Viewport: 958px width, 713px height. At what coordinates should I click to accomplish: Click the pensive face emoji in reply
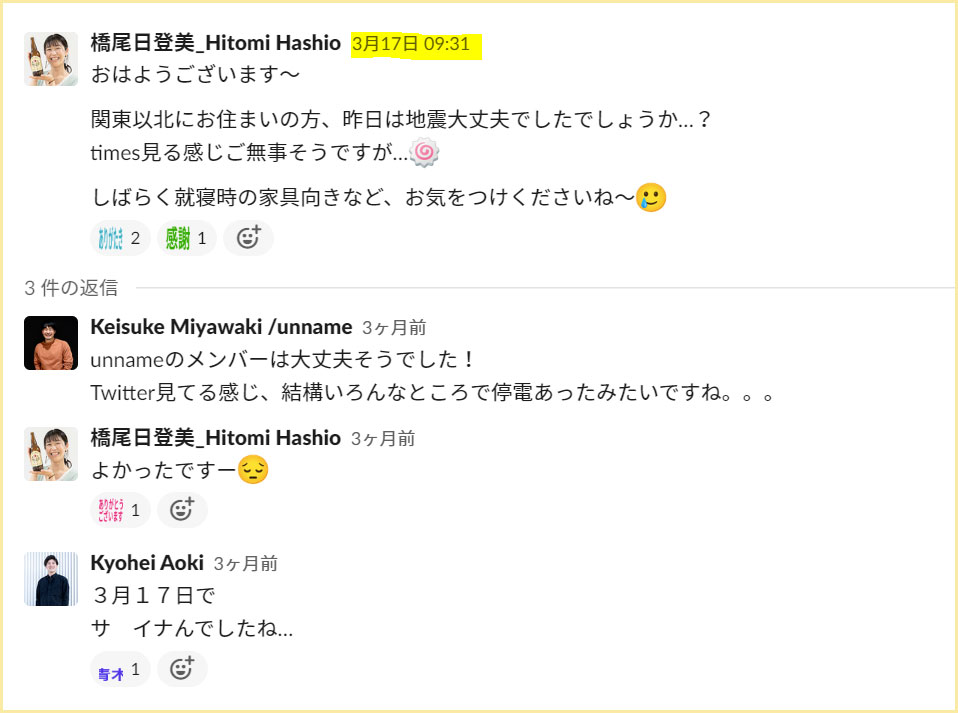click(x=253, y=470)
